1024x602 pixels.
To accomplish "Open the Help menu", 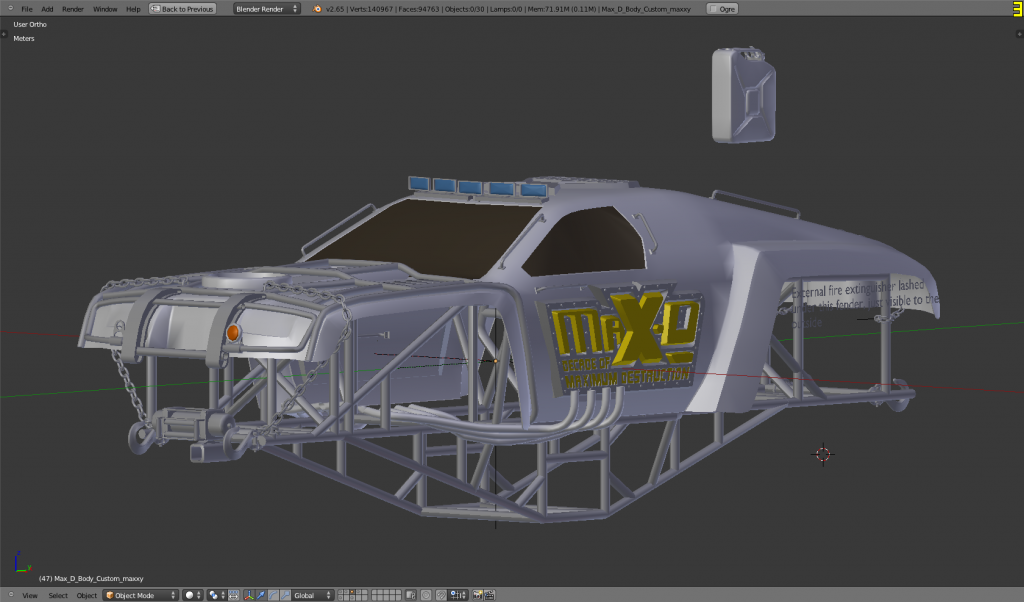I will tap(133, 9).
